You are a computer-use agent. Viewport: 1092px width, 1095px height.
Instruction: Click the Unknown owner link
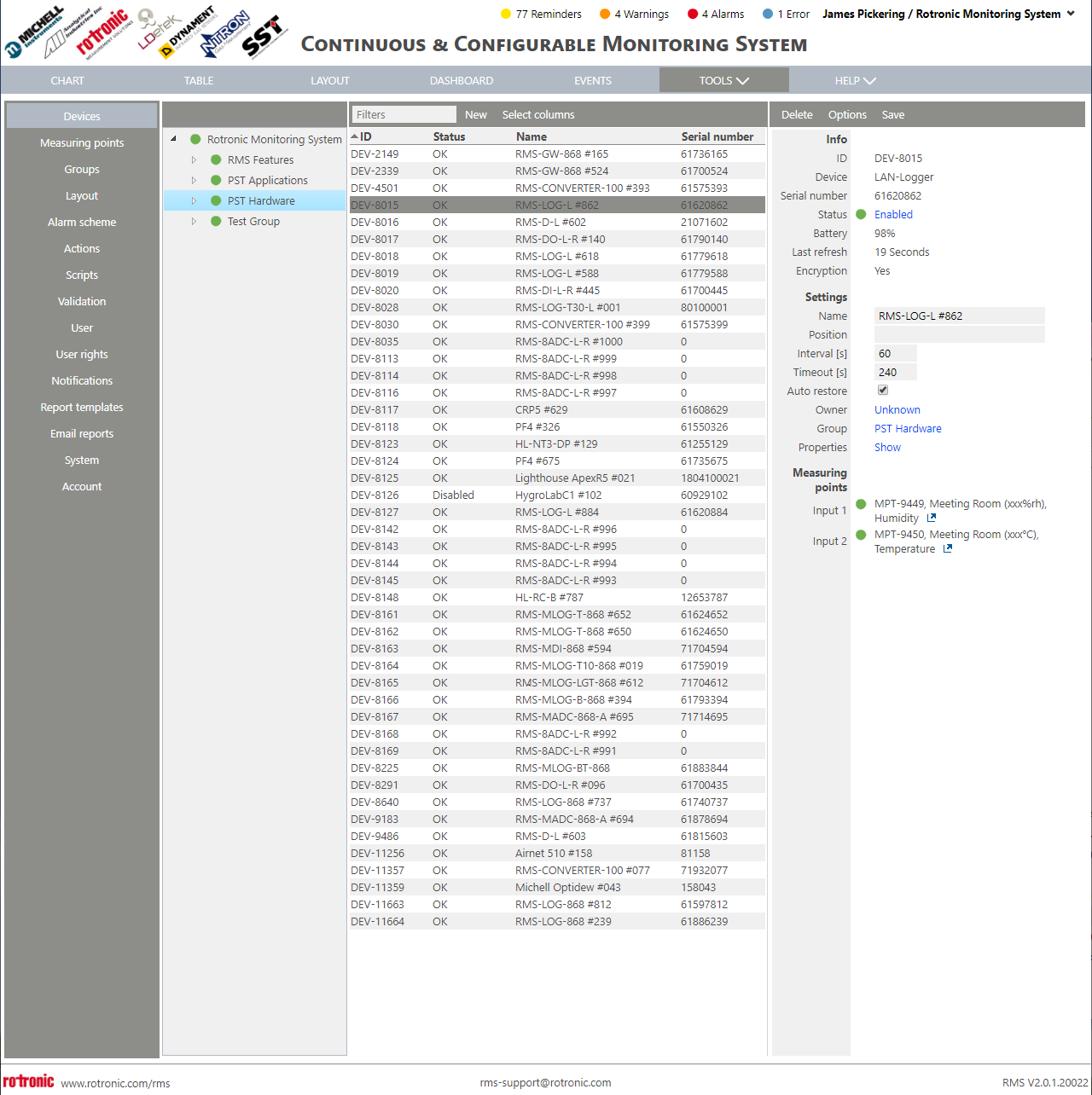(897, 409)
